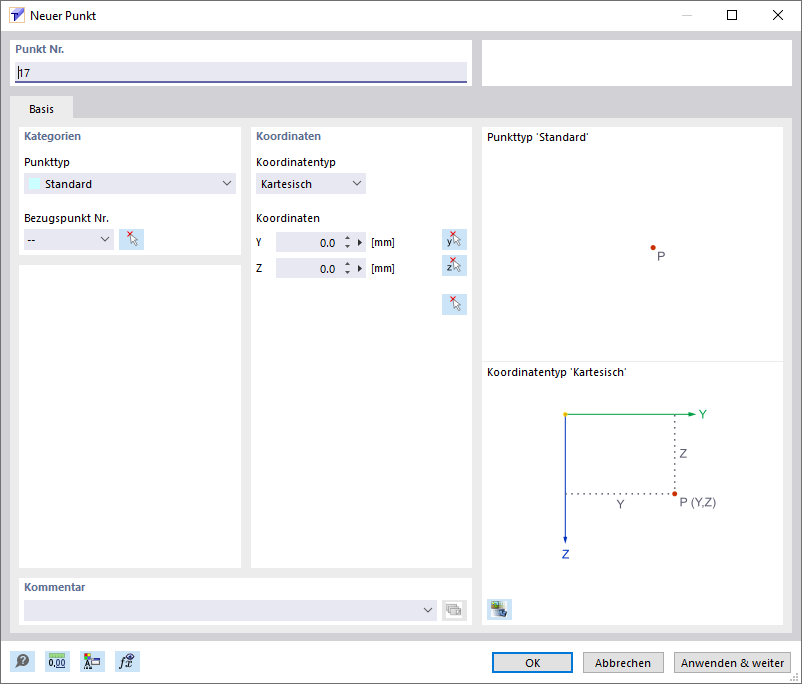
Task: Expand the Bezugspunkt Nr. dropdown
Action: (x=104, y=239)
